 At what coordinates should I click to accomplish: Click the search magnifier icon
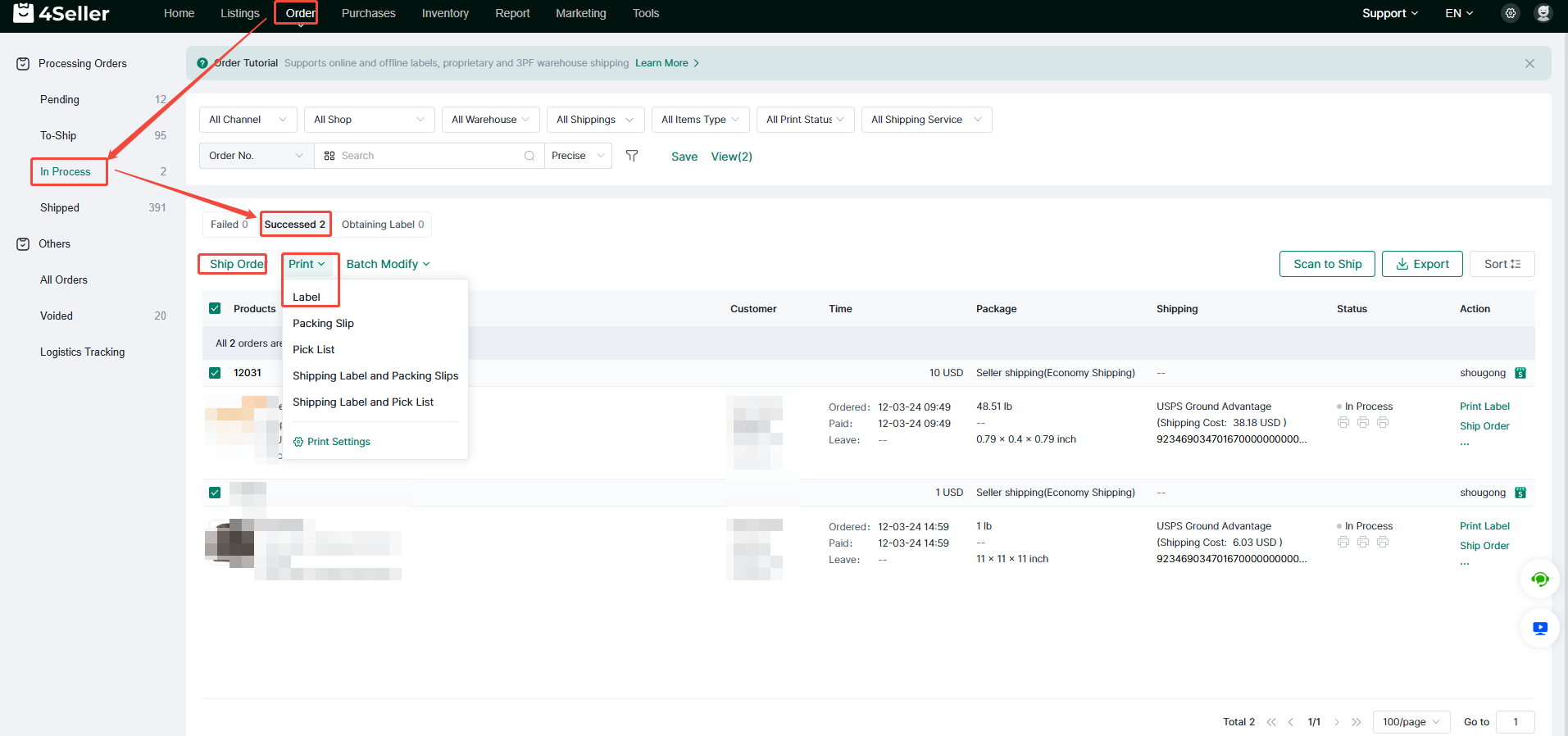529,156
